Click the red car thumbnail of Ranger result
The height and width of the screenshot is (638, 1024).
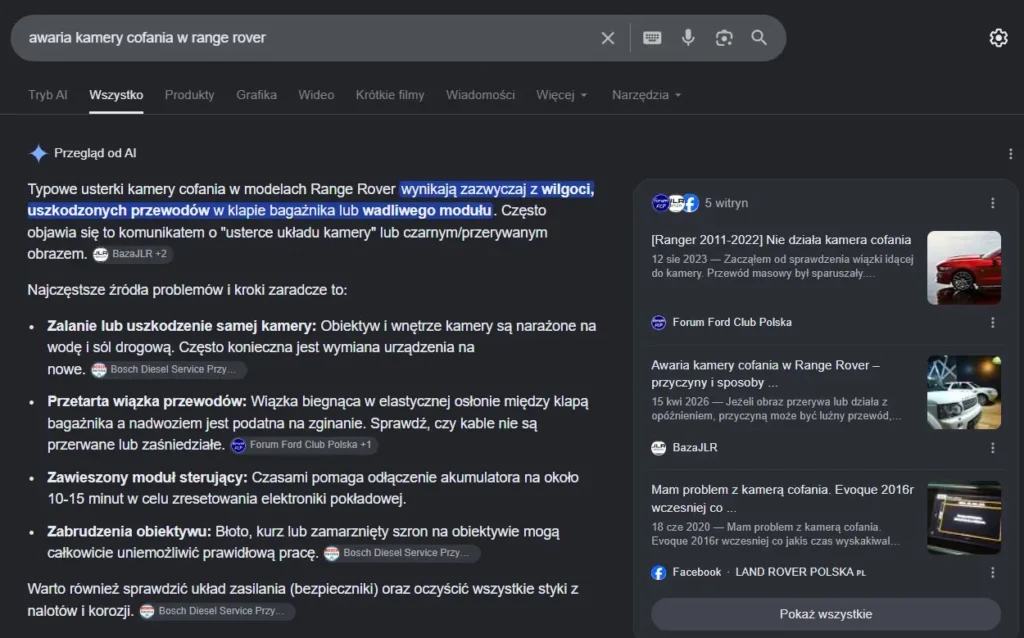[964, 268]
